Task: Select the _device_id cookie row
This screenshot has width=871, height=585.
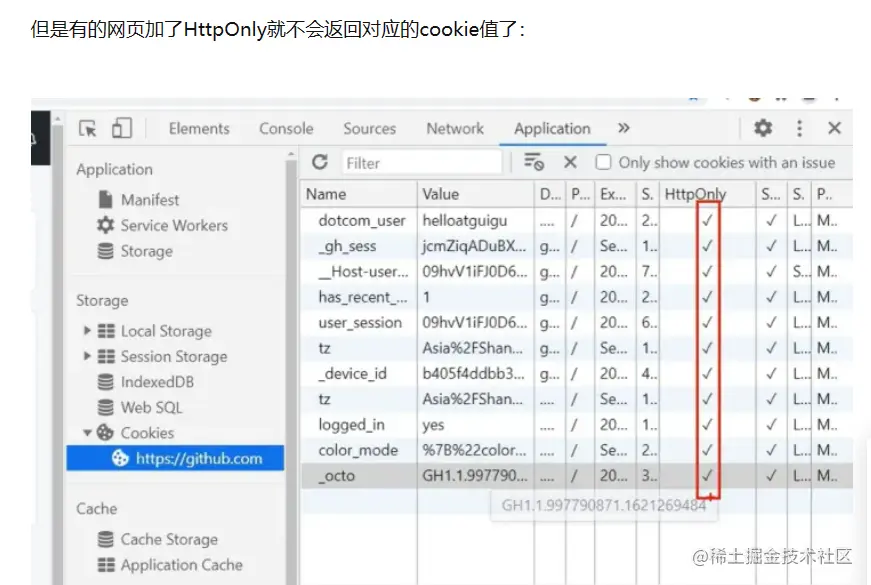Action: (577, 374)
